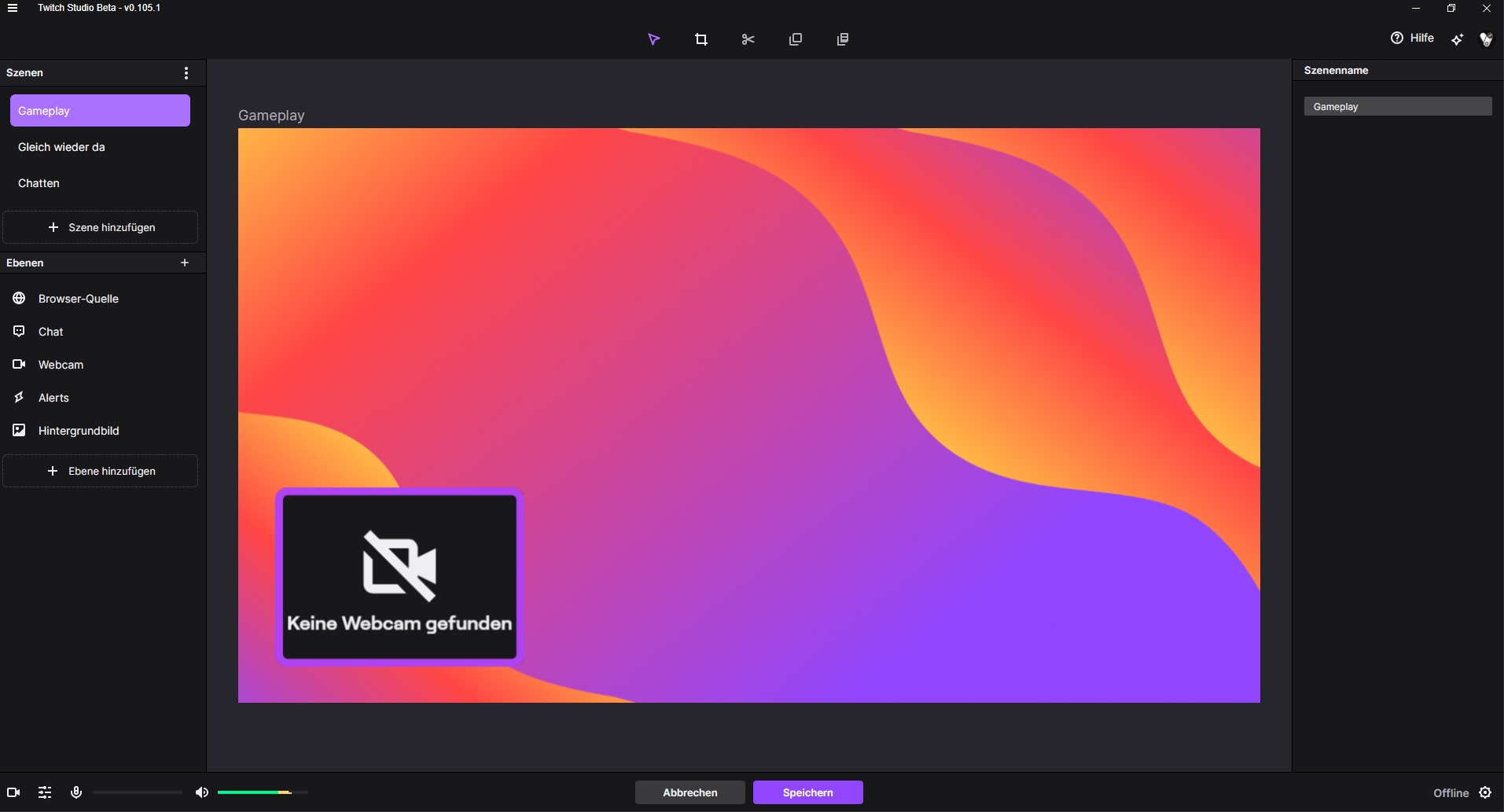
Task: Open the settings gear near Offline status
Action: [x=1486, y=792]
